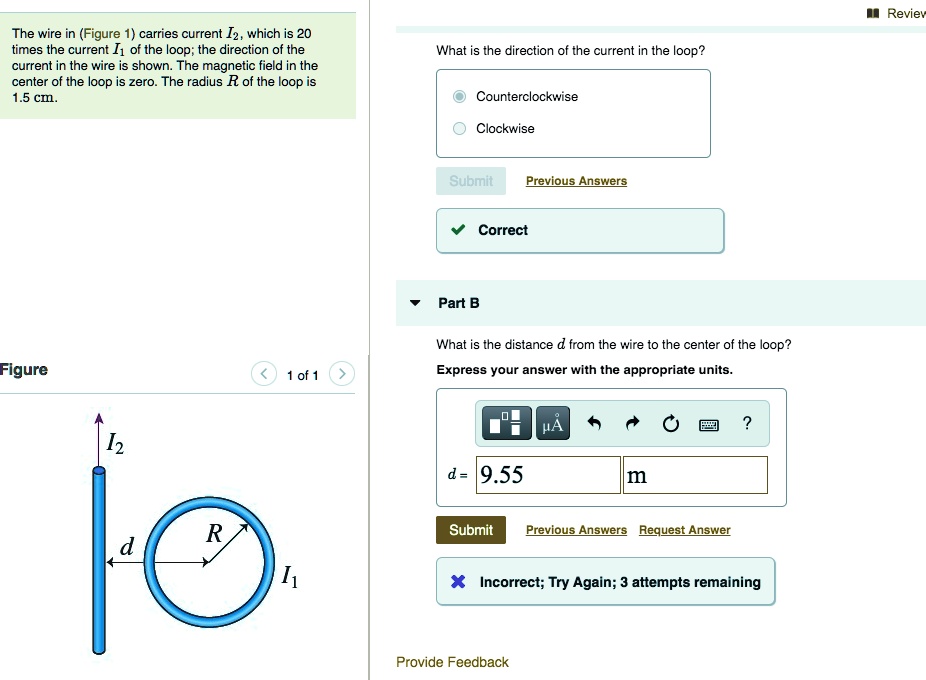Click the next page chevron arrow
Viewport: 926px width, 680px height.
click(341, 373)
